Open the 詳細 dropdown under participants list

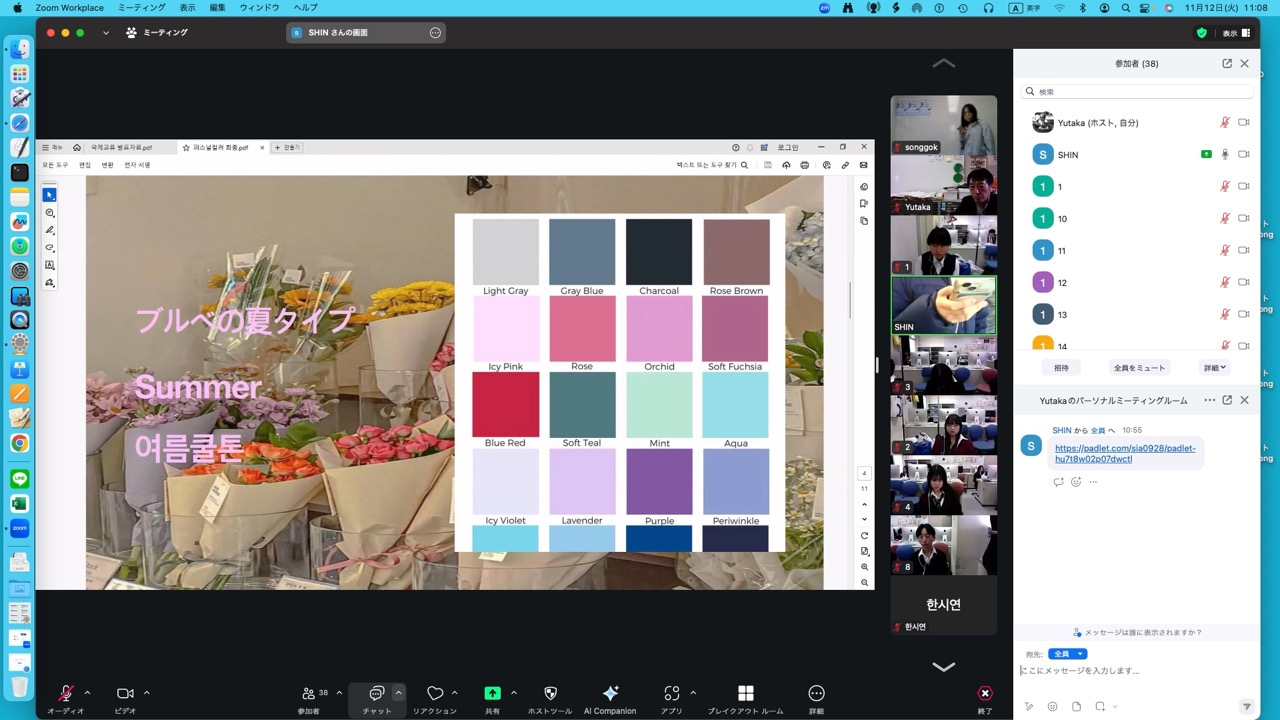click(x=1214, y=367)
